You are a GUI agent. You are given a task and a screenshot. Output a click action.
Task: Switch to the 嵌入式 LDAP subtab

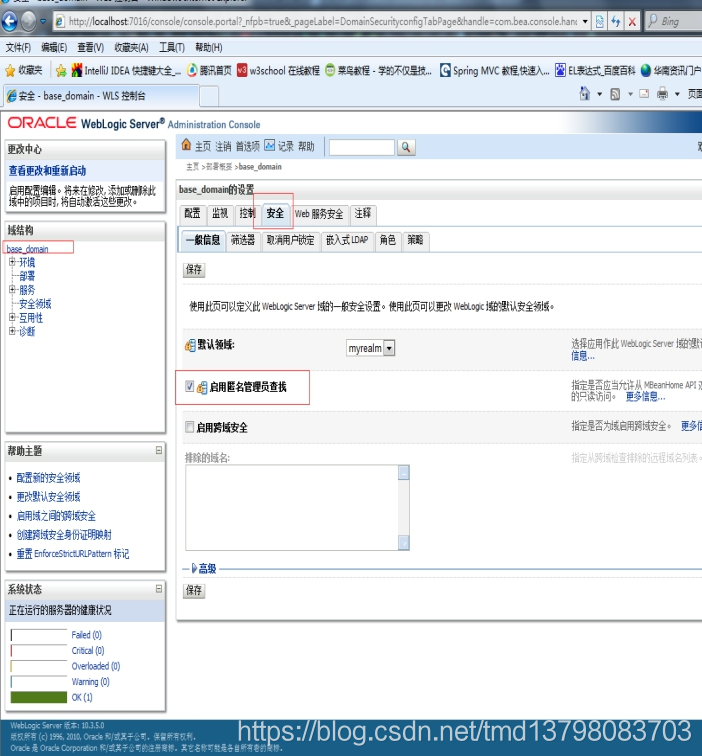click(x=347, y=240)
